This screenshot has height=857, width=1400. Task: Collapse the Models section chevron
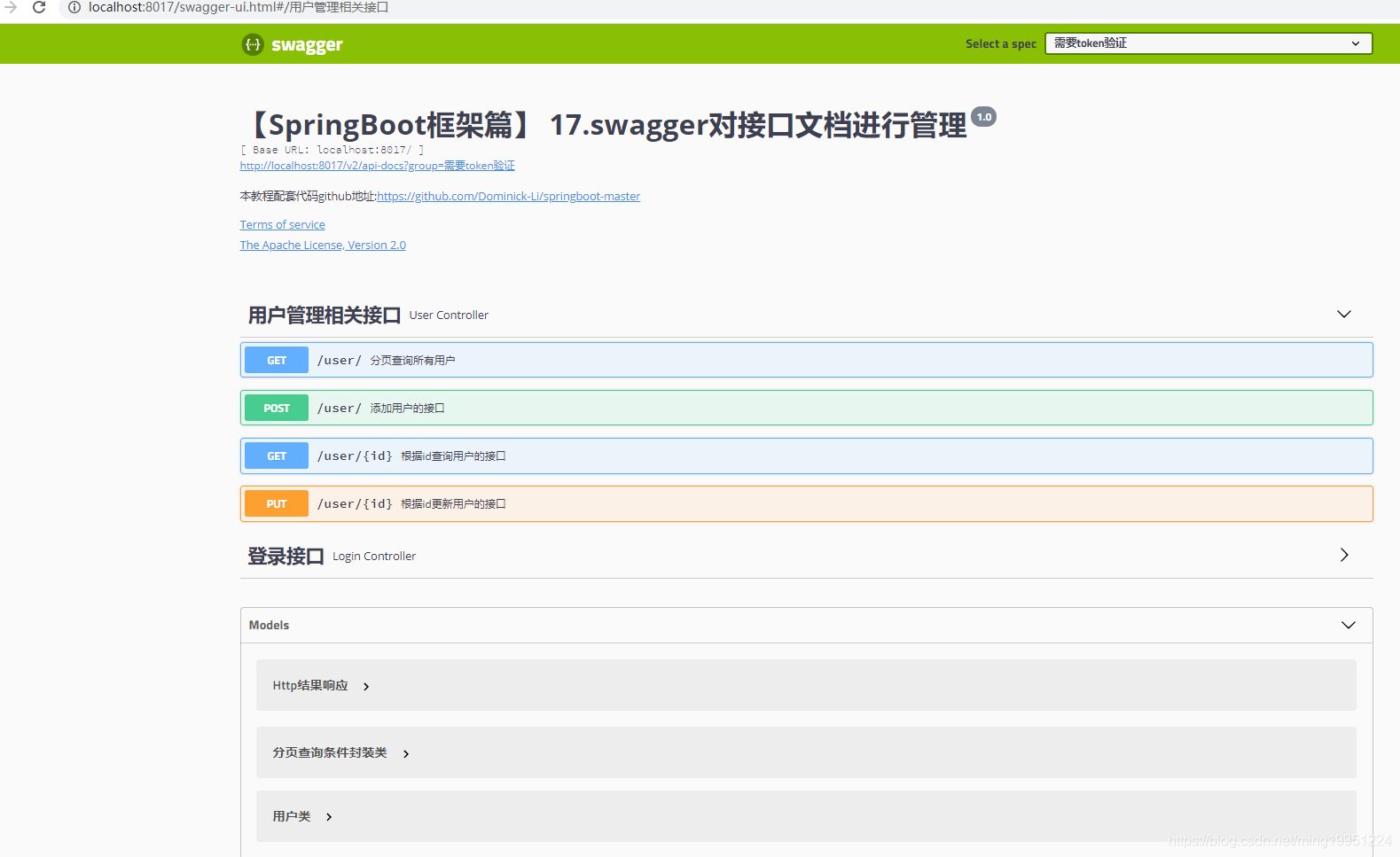1348,626
